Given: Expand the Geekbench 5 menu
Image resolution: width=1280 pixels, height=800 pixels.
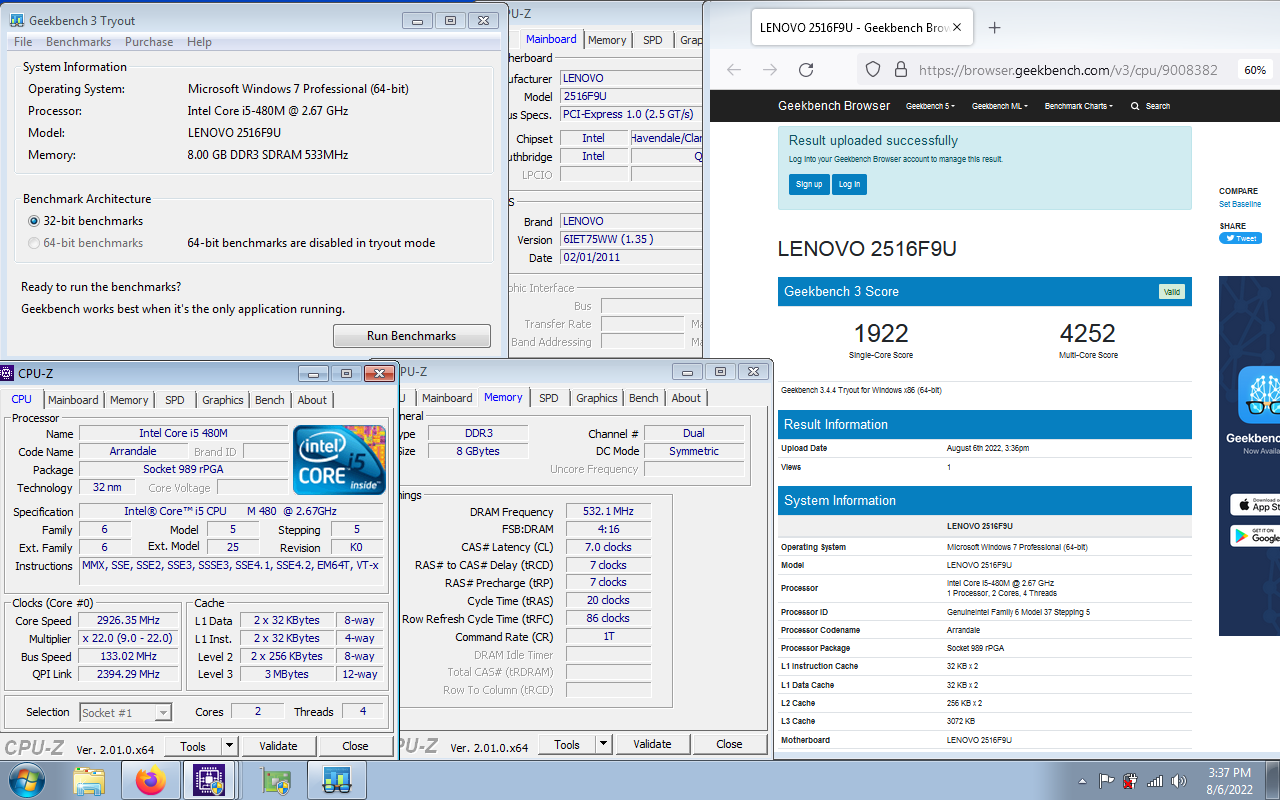Looking at the screenshot, I should [x=930, y=106].
